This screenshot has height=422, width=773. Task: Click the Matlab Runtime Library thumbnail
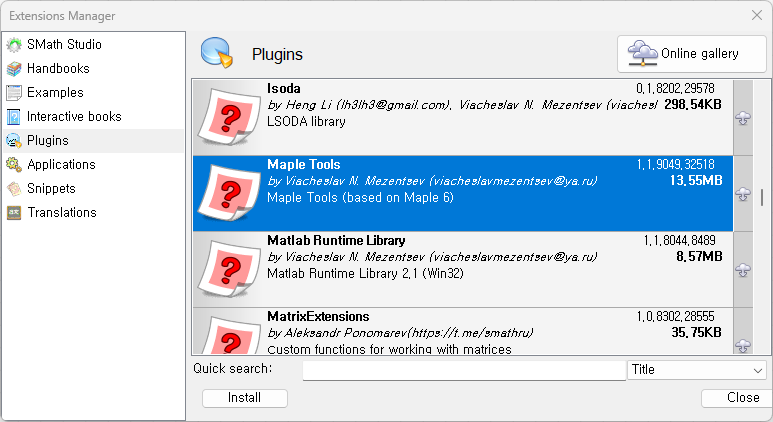point(228,269)
